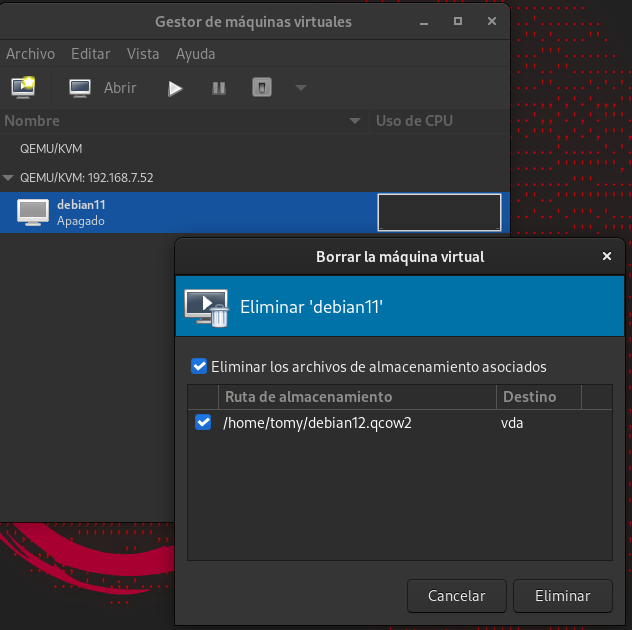The height and width of the screenshot is (630, 632).
Task: Click the pause VM toolbar icon
Action: pos(219,88)
